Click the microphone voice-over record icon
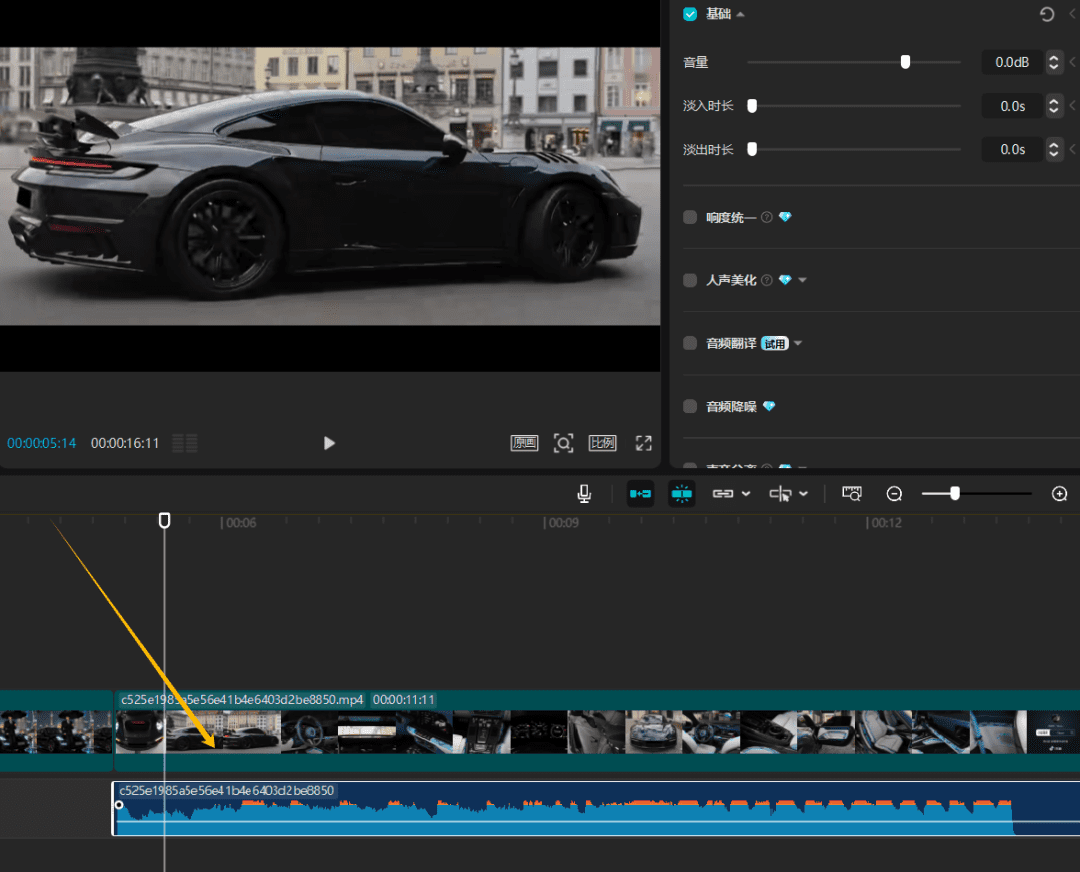1080x872 pixels. 584,494
